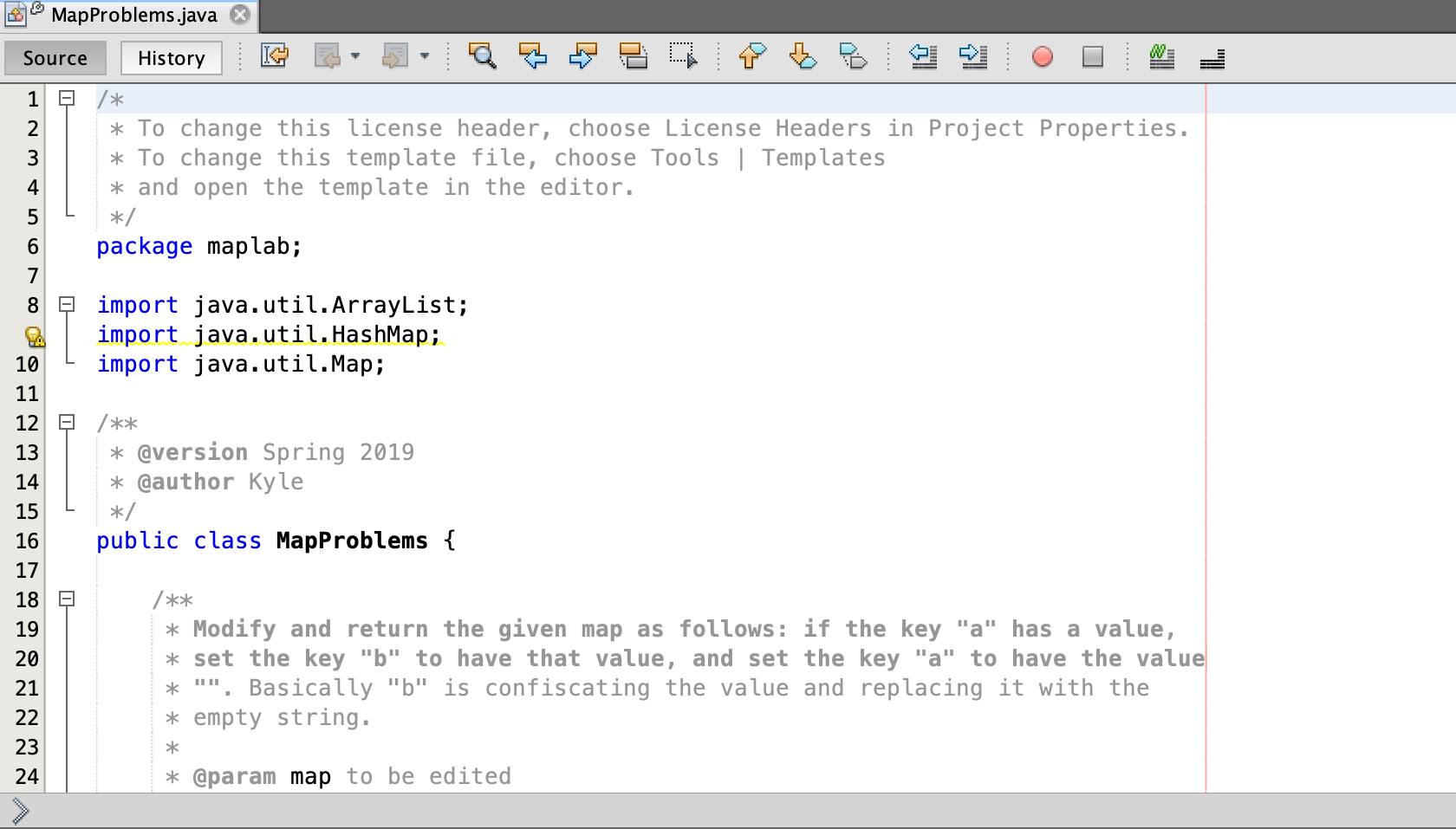Click the Find Previous Occurrence arrow
This screenshot has height=829, width=1456.
pos(532,57)
